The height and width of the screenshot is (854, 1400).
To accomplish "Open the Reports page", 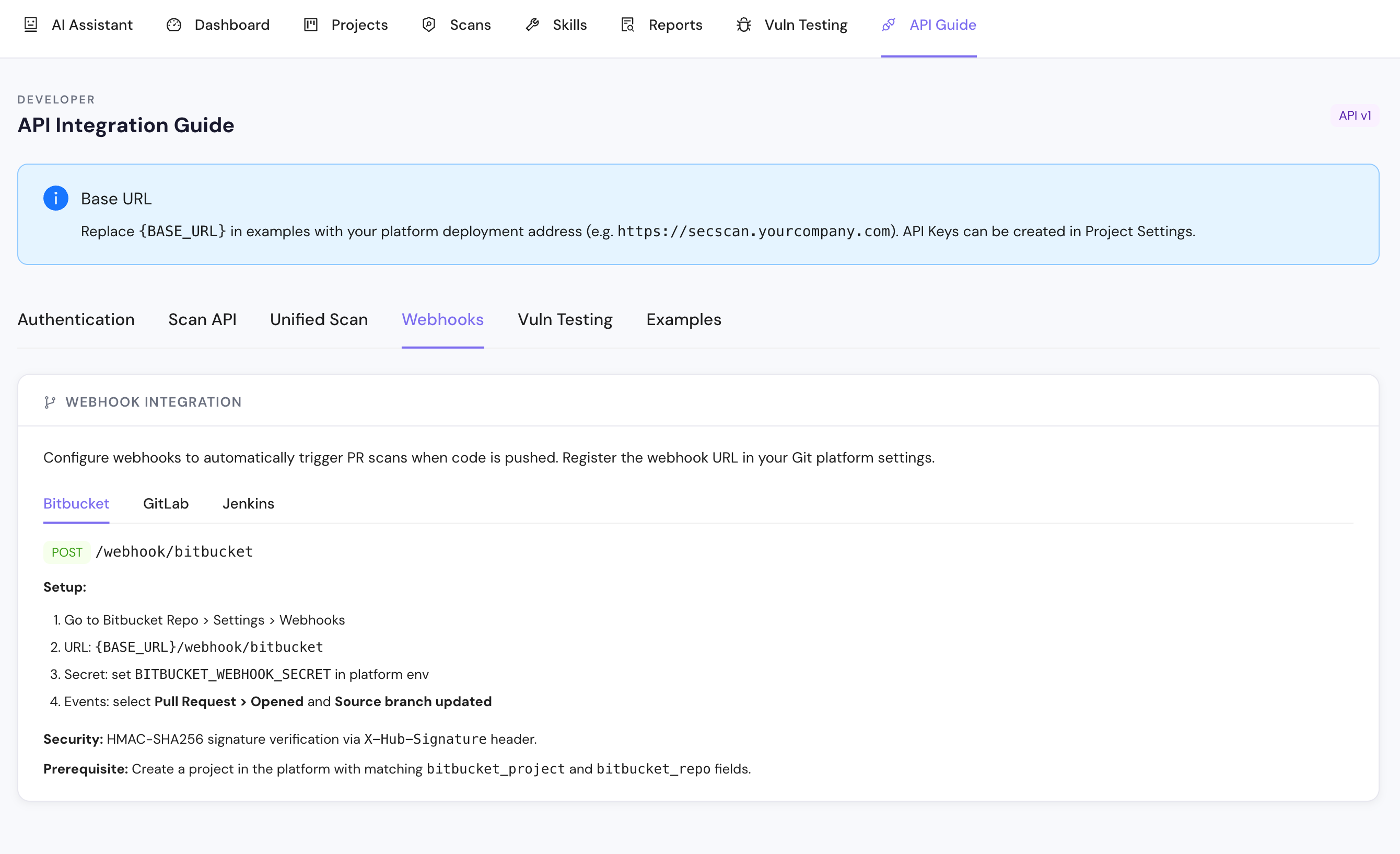I will tap(661, 25).
